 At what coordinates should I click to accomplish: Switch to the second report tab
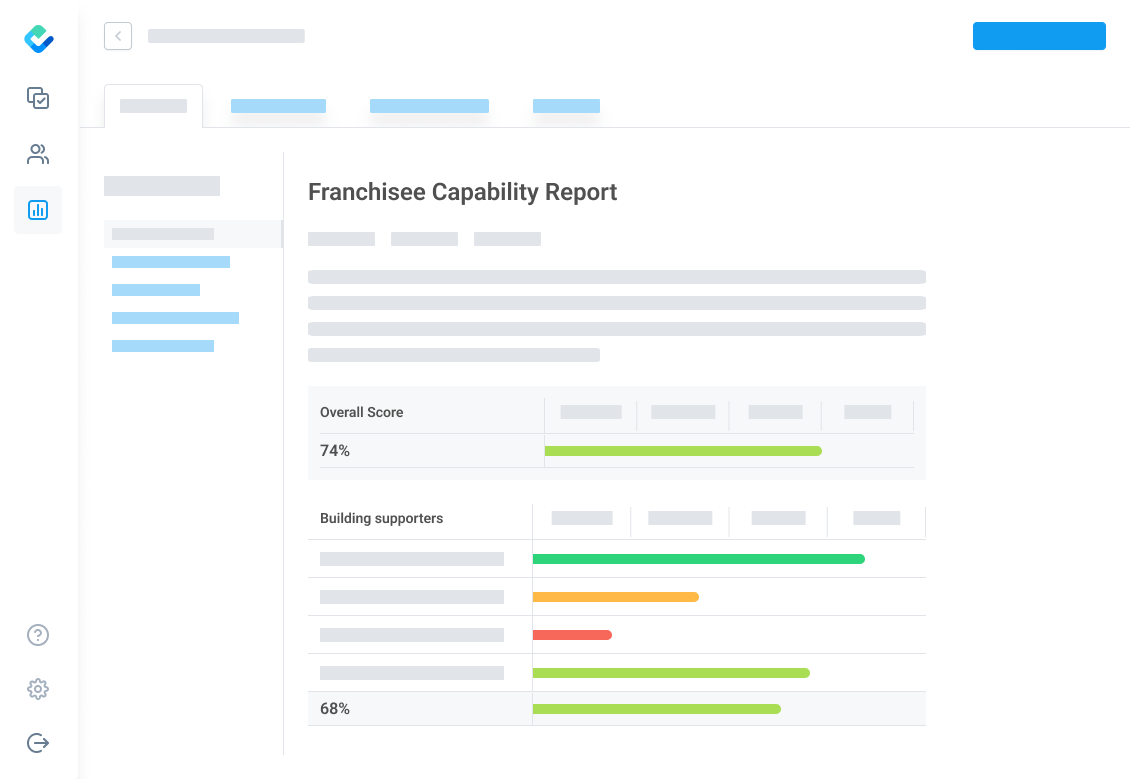coord(277,105)
